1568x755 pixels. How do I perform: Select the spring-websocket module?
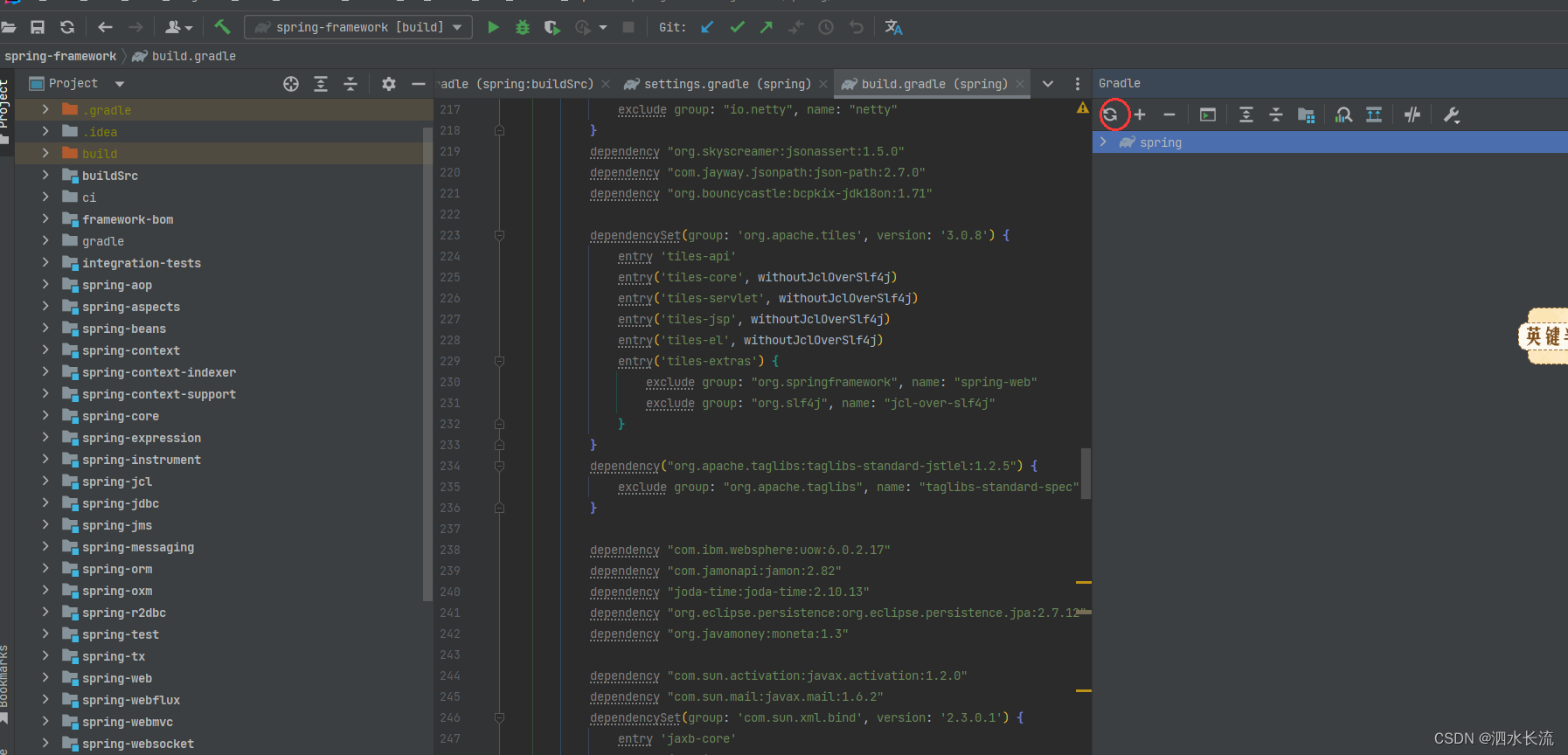(x=138, y=744)
